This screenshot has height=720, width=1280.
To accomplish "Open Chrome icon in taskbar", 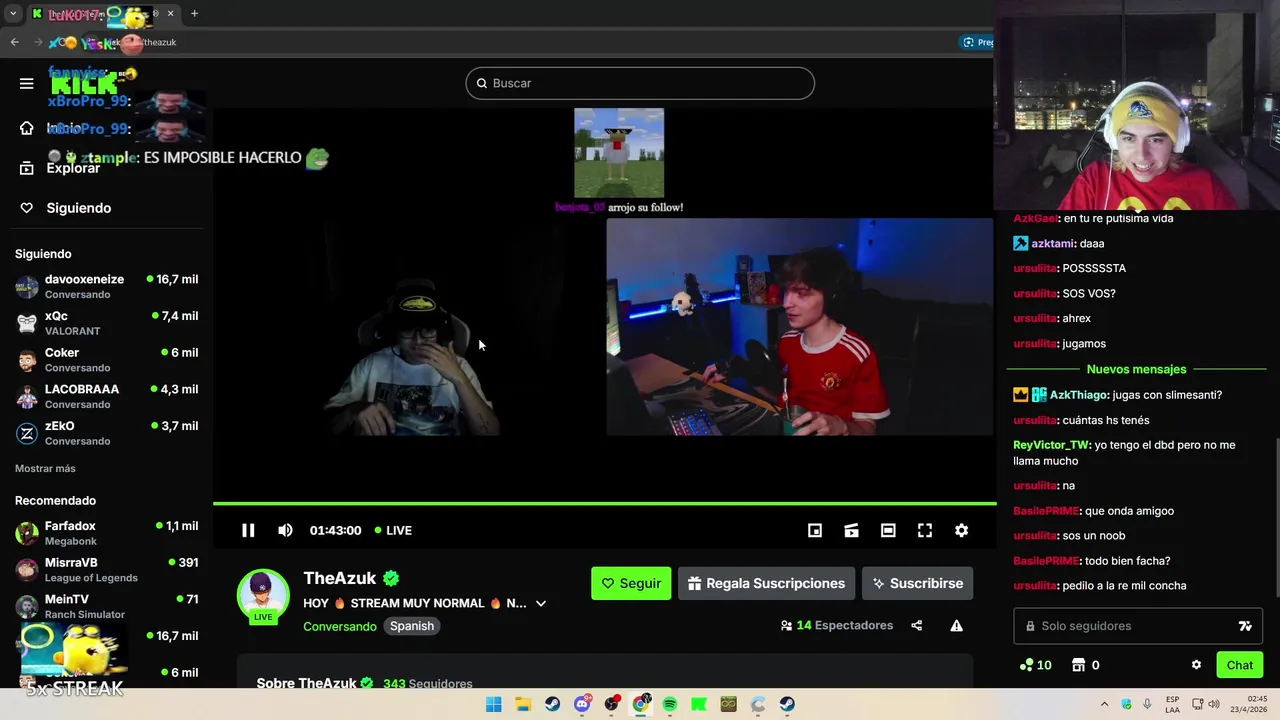I will tap(641, 704).
